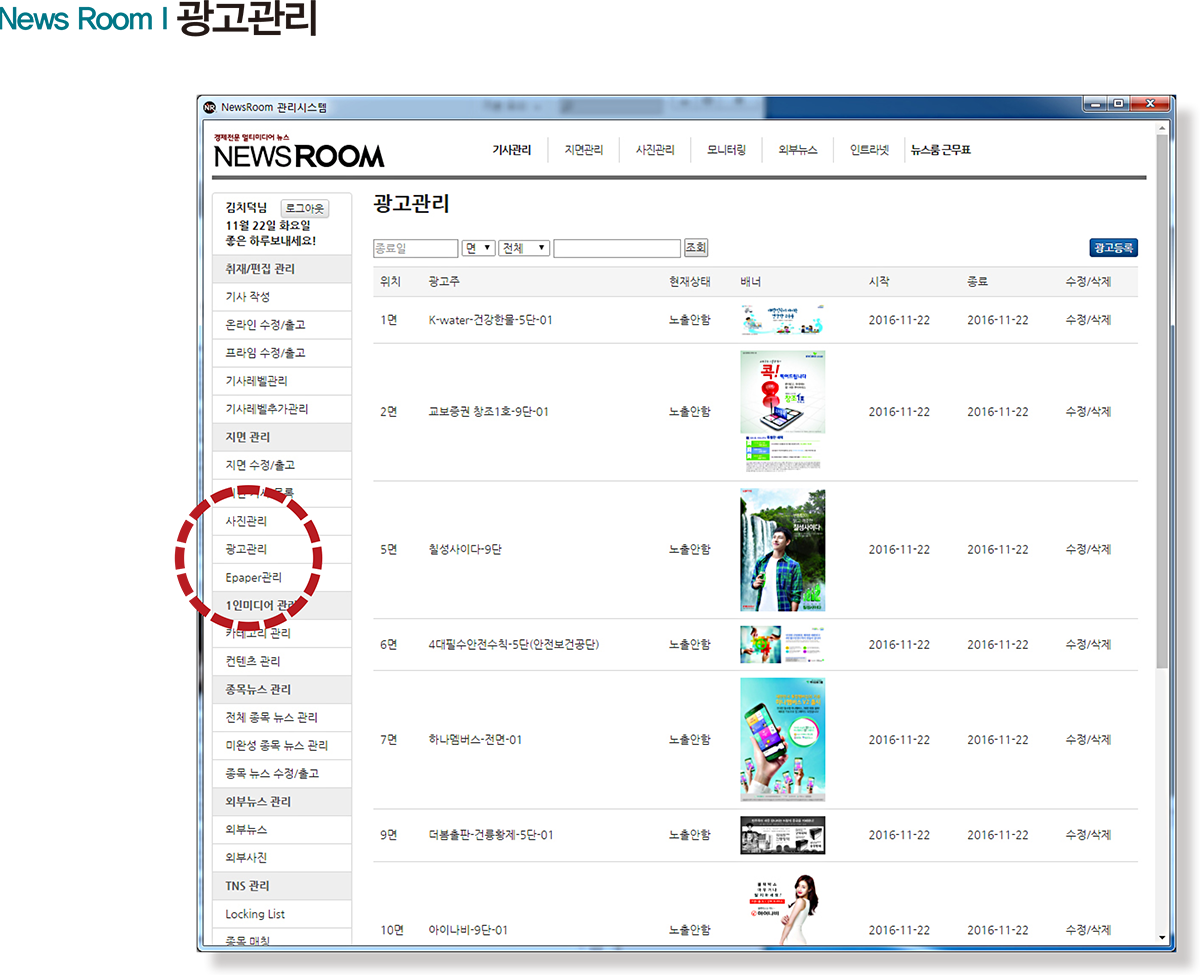This screenshot has height=975, width=1200.
Task: Click 수정/삭제 for the 아이나비-9단-01 row
Action: pos(1088,930)
